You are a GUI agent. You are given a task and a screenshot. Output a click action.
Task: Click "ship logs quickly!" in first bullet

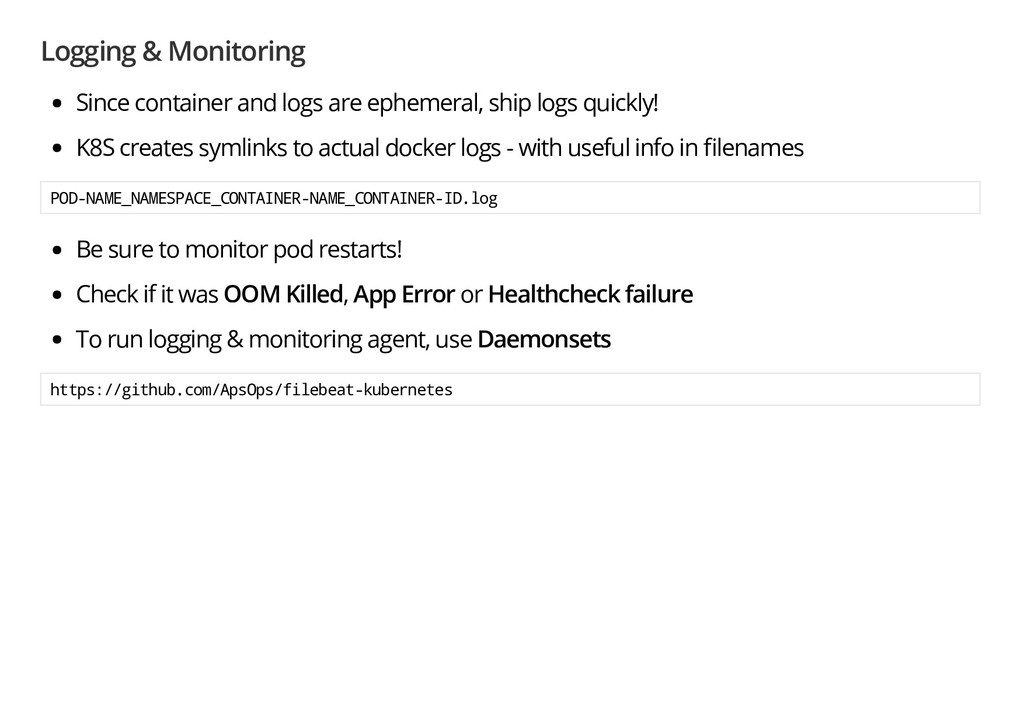(x=573, y=103)
